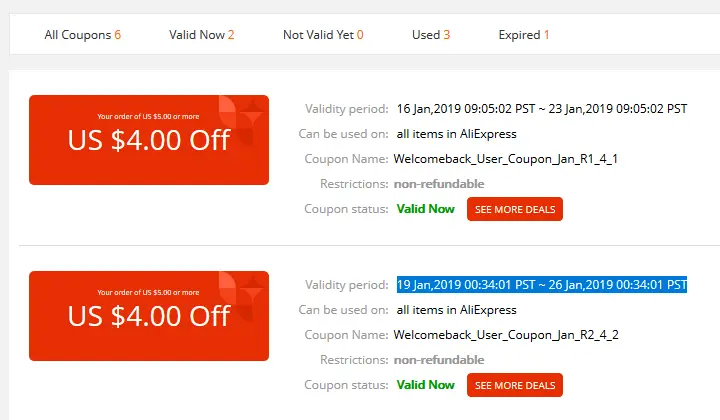
Task: Switch to the Valid Now tab
Action: point(202,35)
